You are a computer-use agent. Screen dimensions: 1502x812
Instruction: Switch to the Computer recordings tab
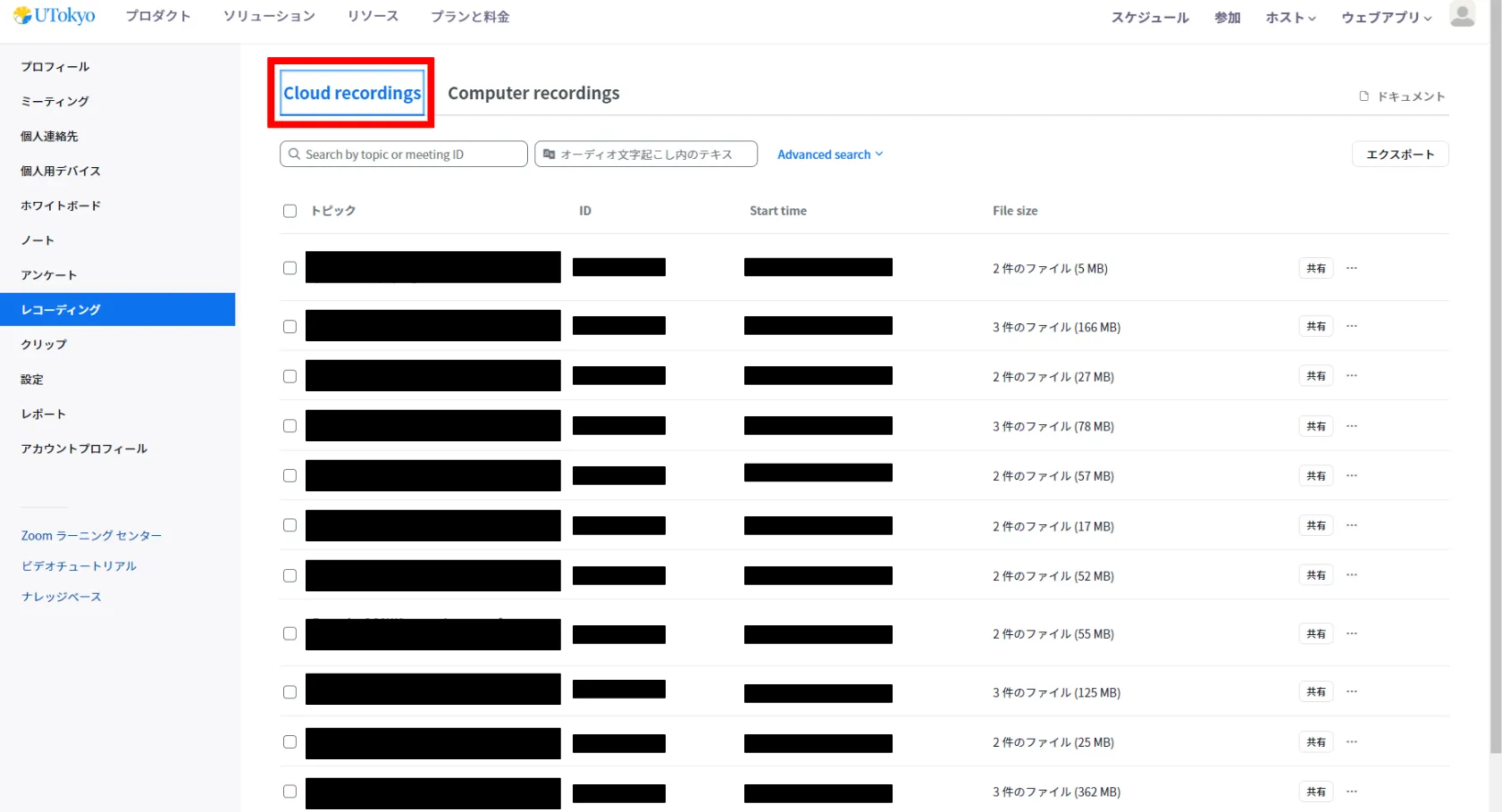click(533, 94)
